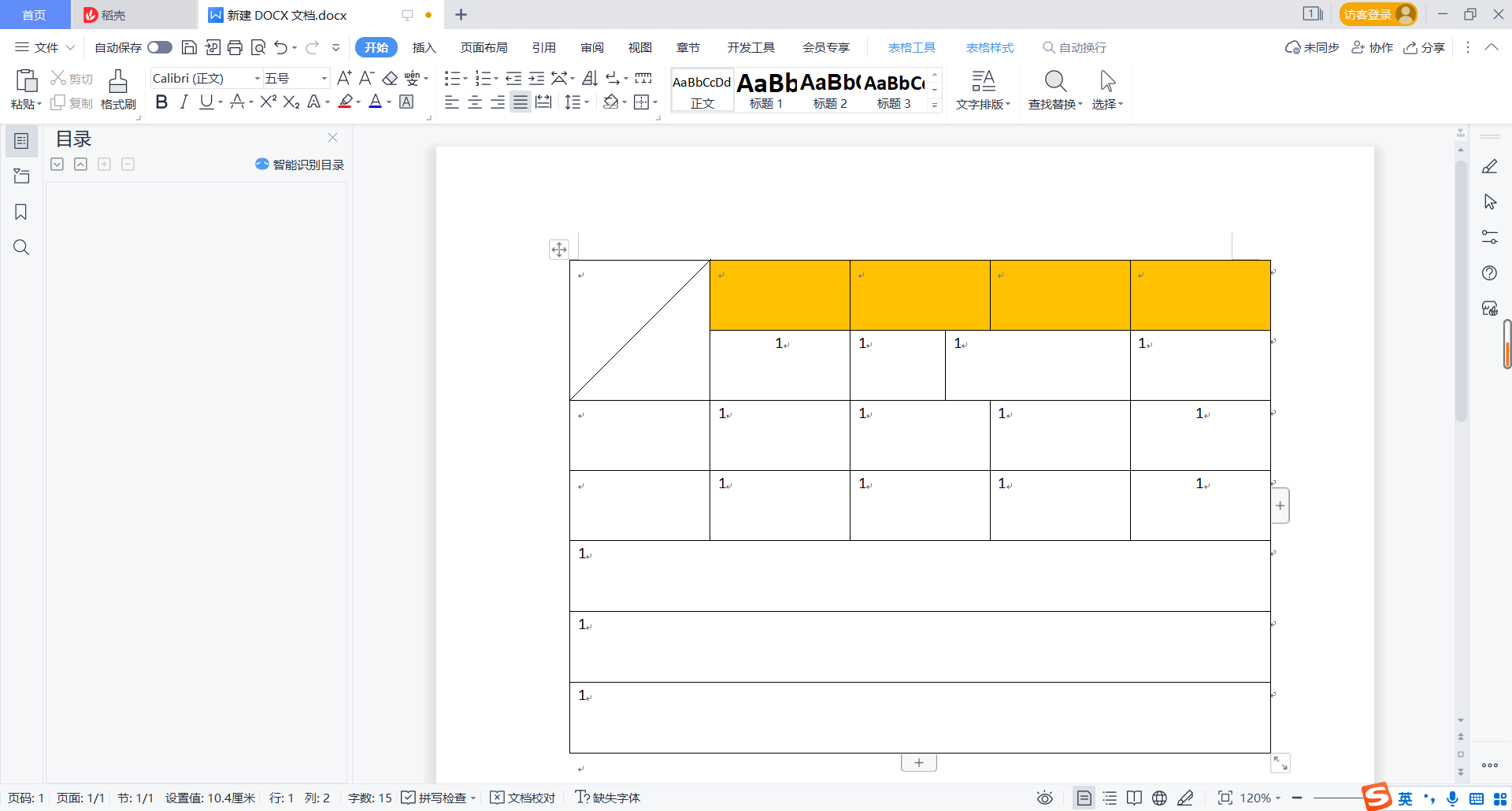
Task: Click the Underline icon
Action: point(206,102)
